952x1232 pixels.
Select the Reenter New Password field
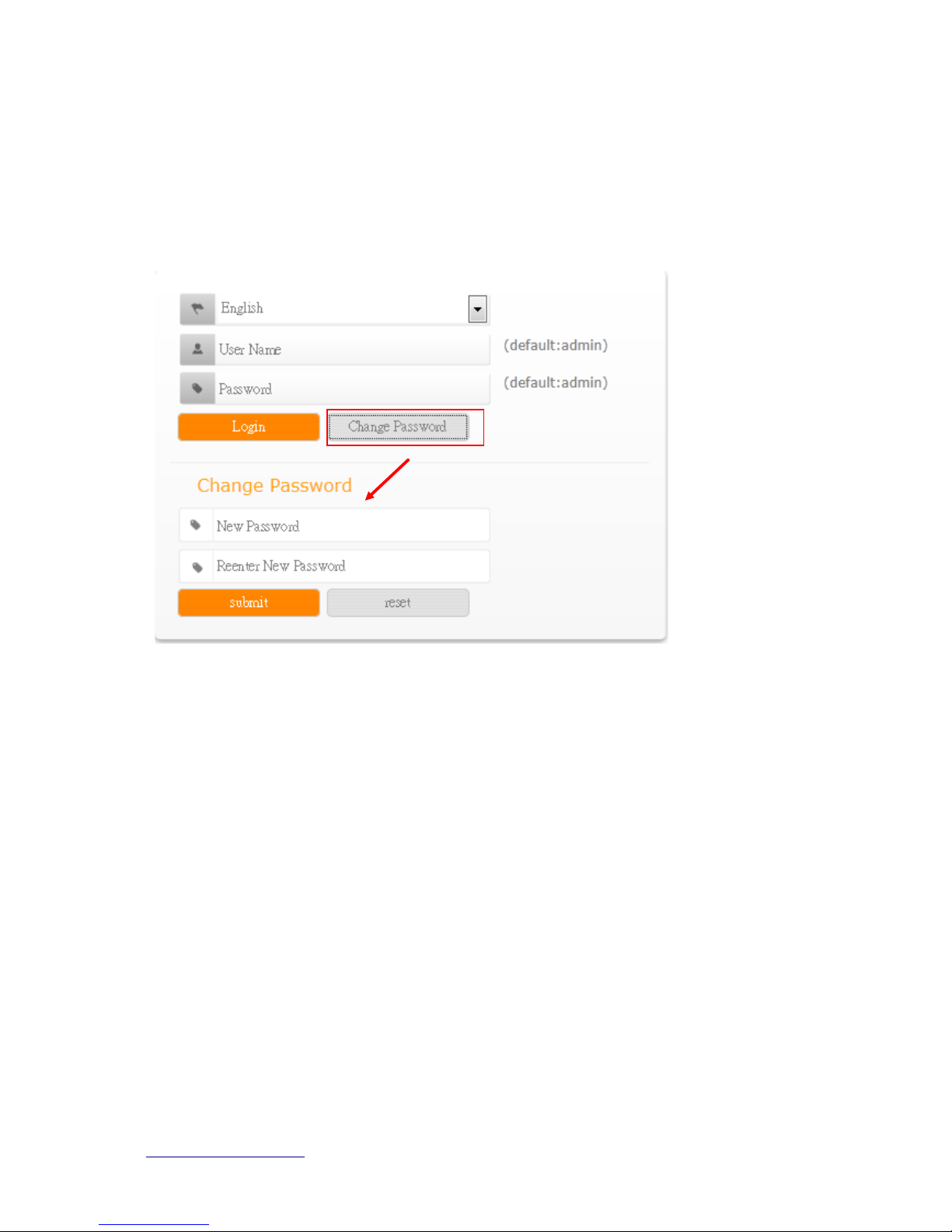[351, 567]
